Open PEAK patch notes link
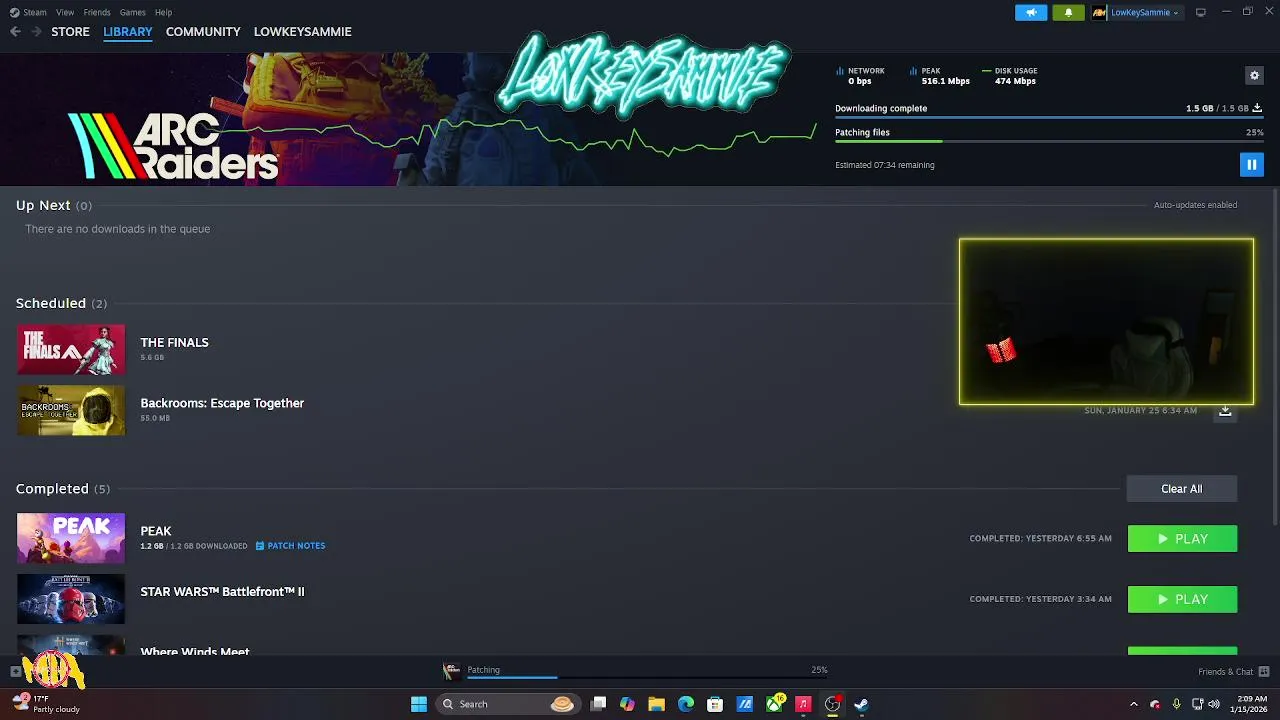Image resolution: width=1280 pixels, height=720 pixels. [290, 546]
